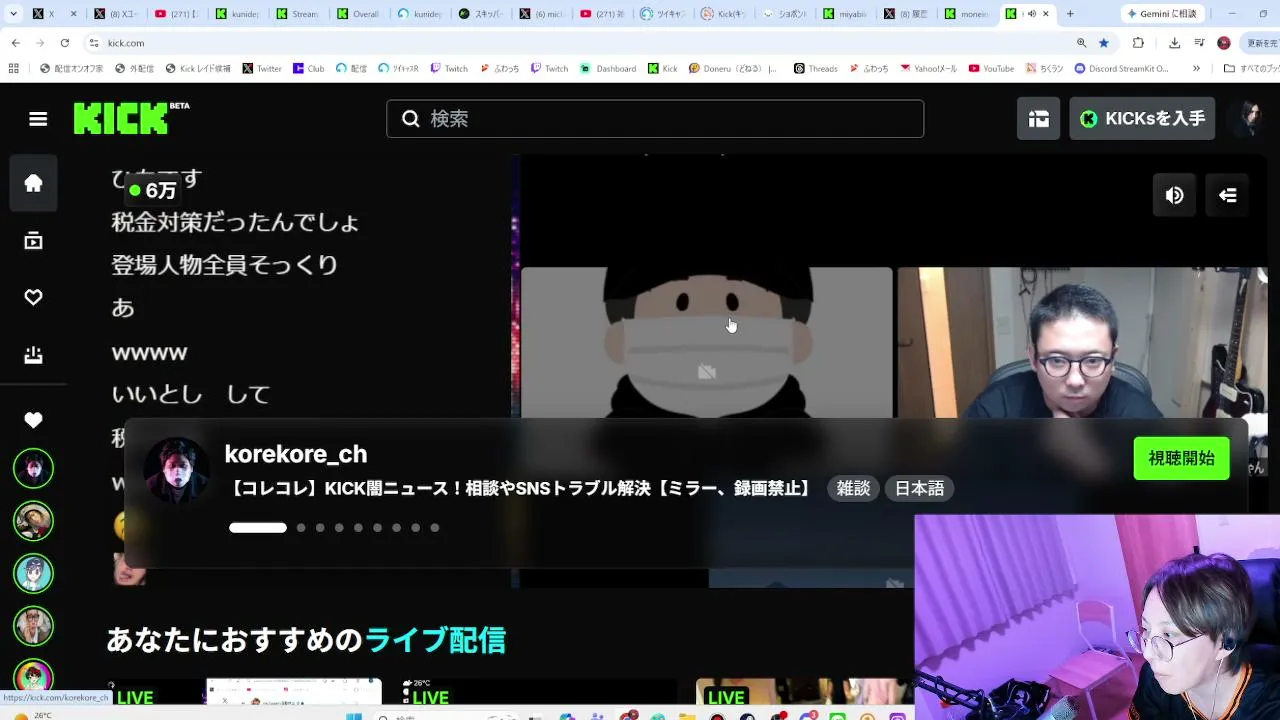Open korekore_ch channel avatar

(x=176, y=470)
